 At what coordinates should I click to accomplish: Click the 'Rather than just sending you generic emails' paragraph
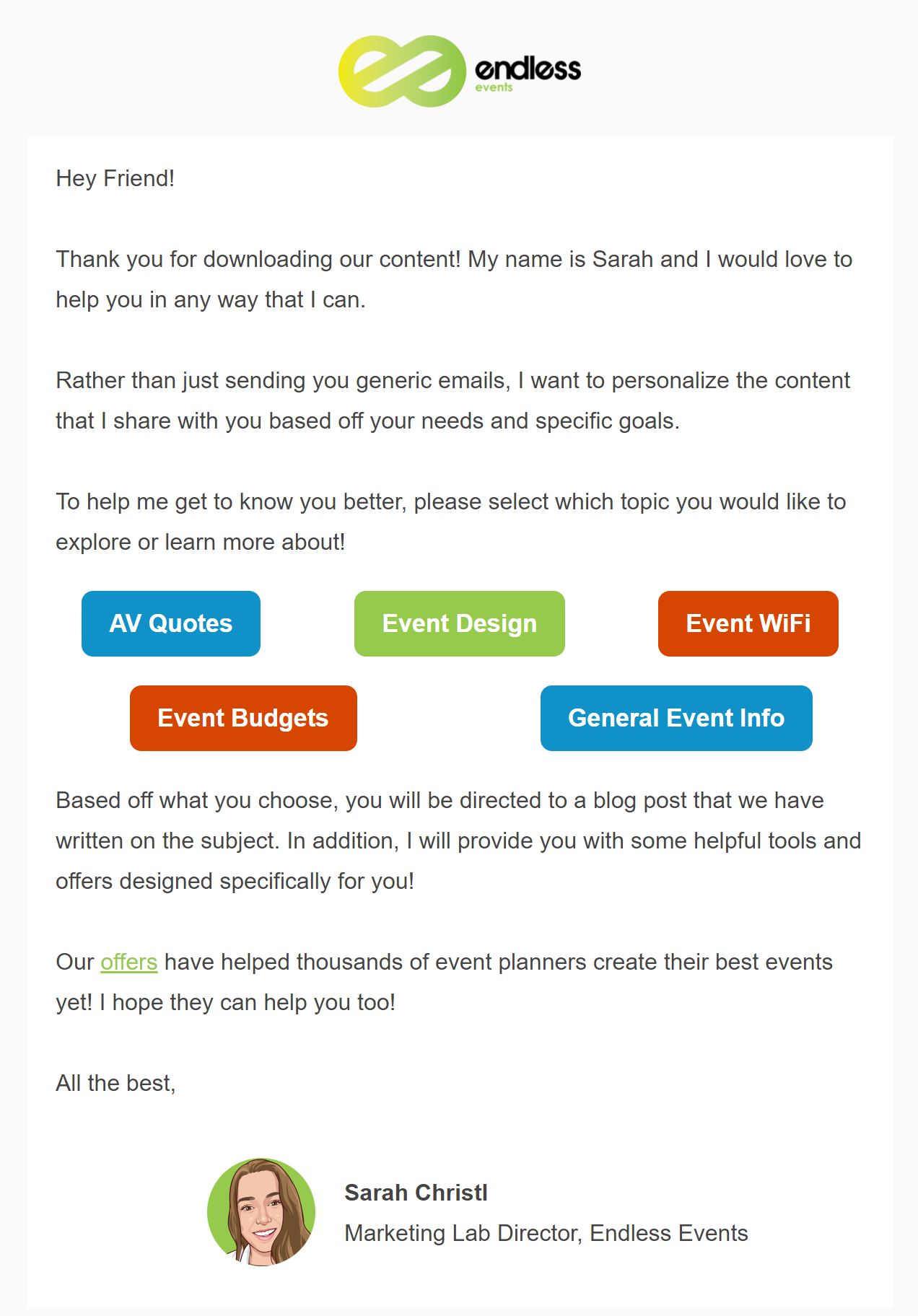[x=453, y=400]
